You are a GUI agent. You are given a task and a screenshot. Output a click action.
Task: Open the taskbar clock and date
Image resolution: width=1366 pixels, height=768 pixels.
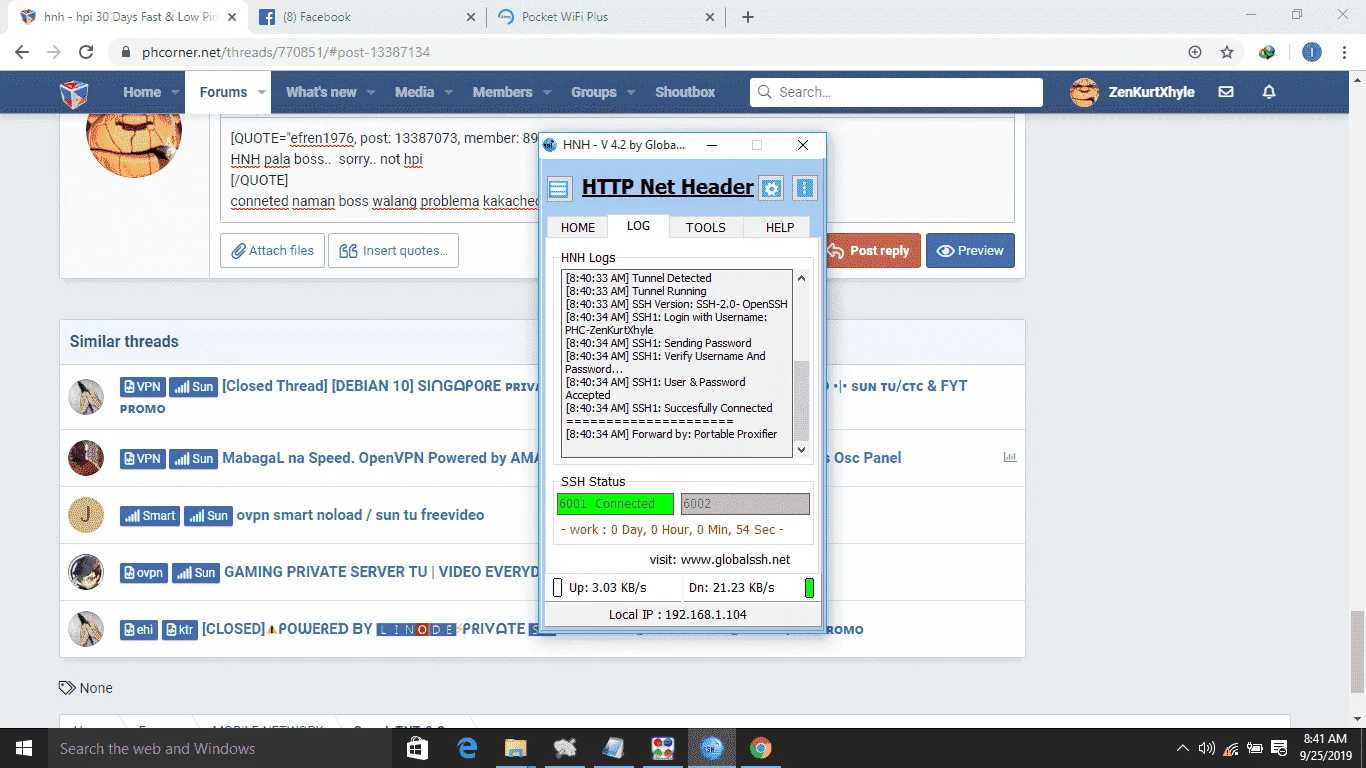coord(1323,748)
